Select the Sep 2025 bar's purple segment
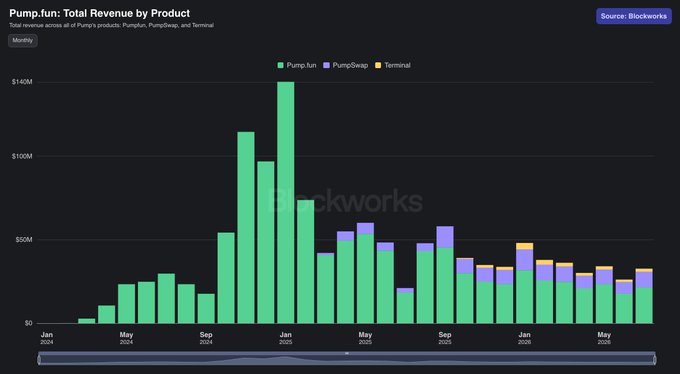This screenshot has height=374, width=680. pos(445,237)
